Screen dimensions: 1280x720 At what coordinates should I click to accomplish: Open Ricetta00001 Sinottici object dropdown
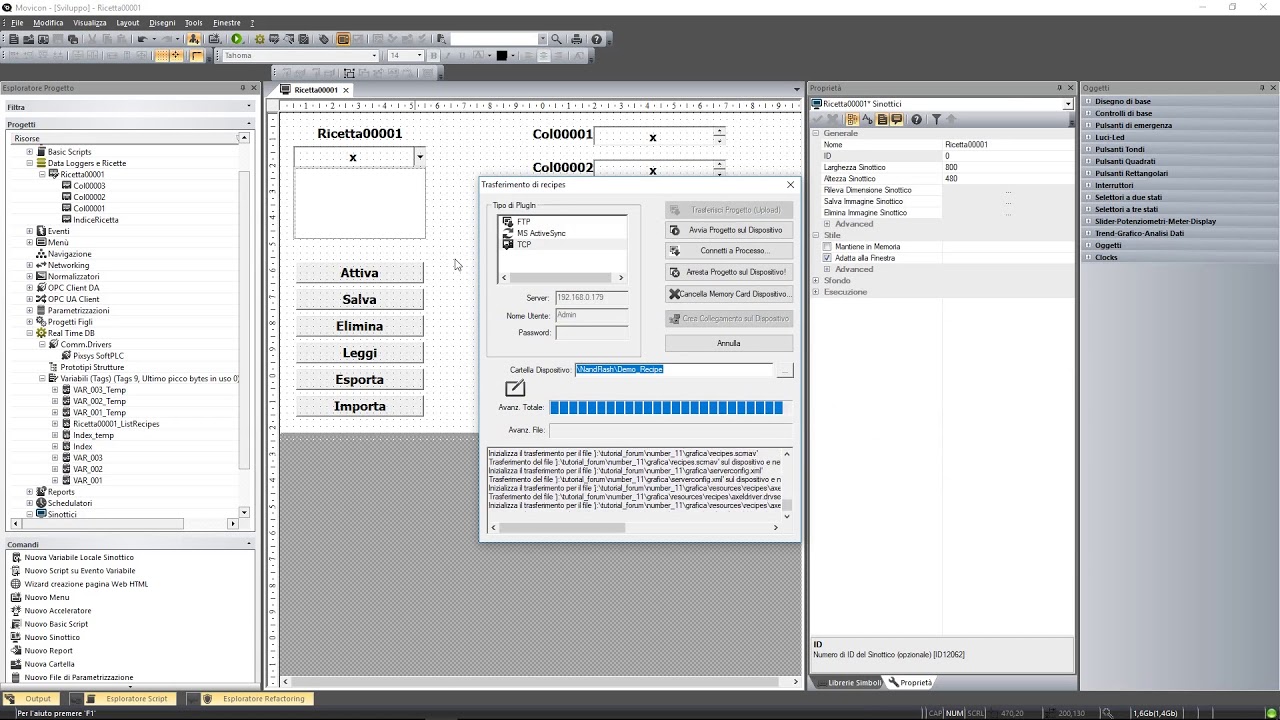click(1067, 104)
